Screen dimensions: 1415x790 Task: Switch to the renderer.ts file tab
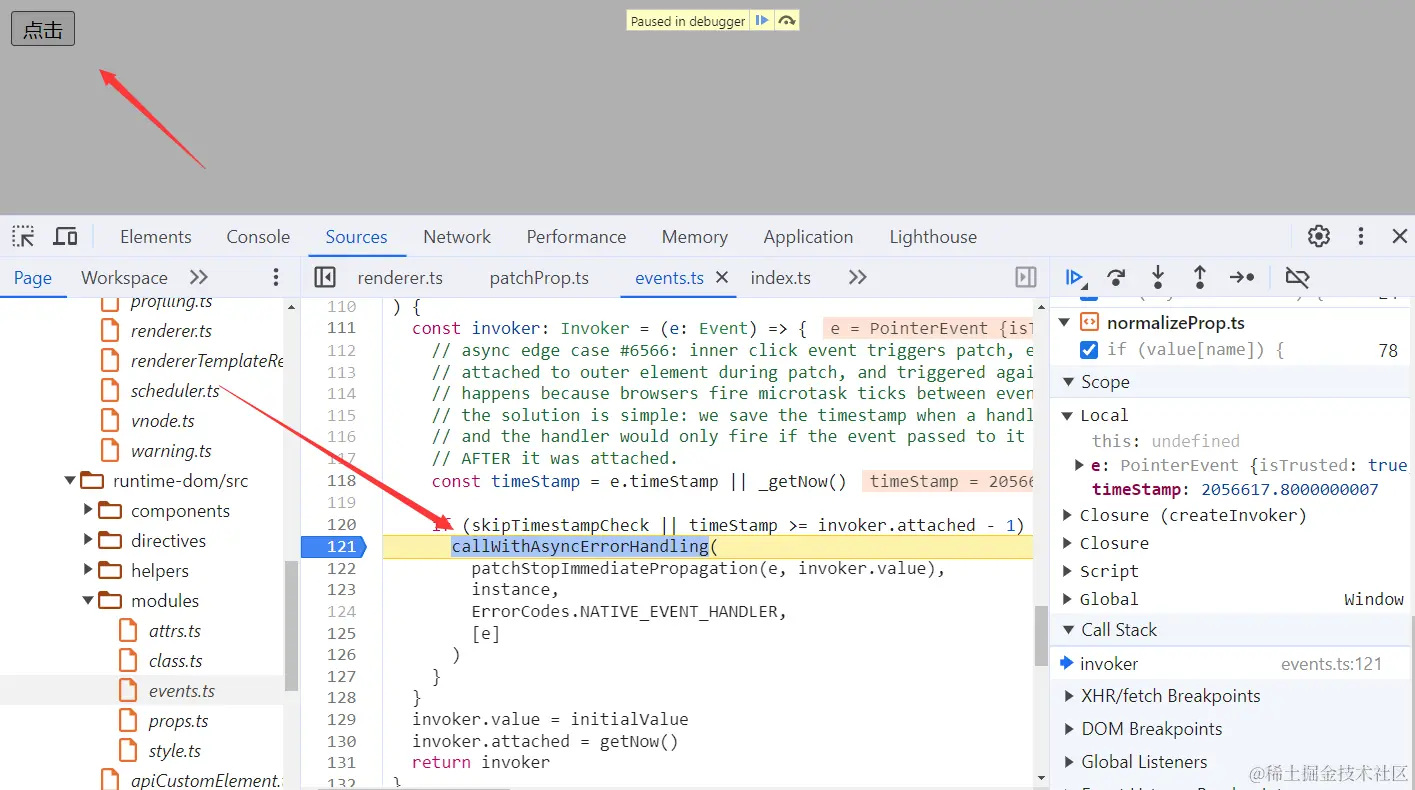tap(400, 278)
